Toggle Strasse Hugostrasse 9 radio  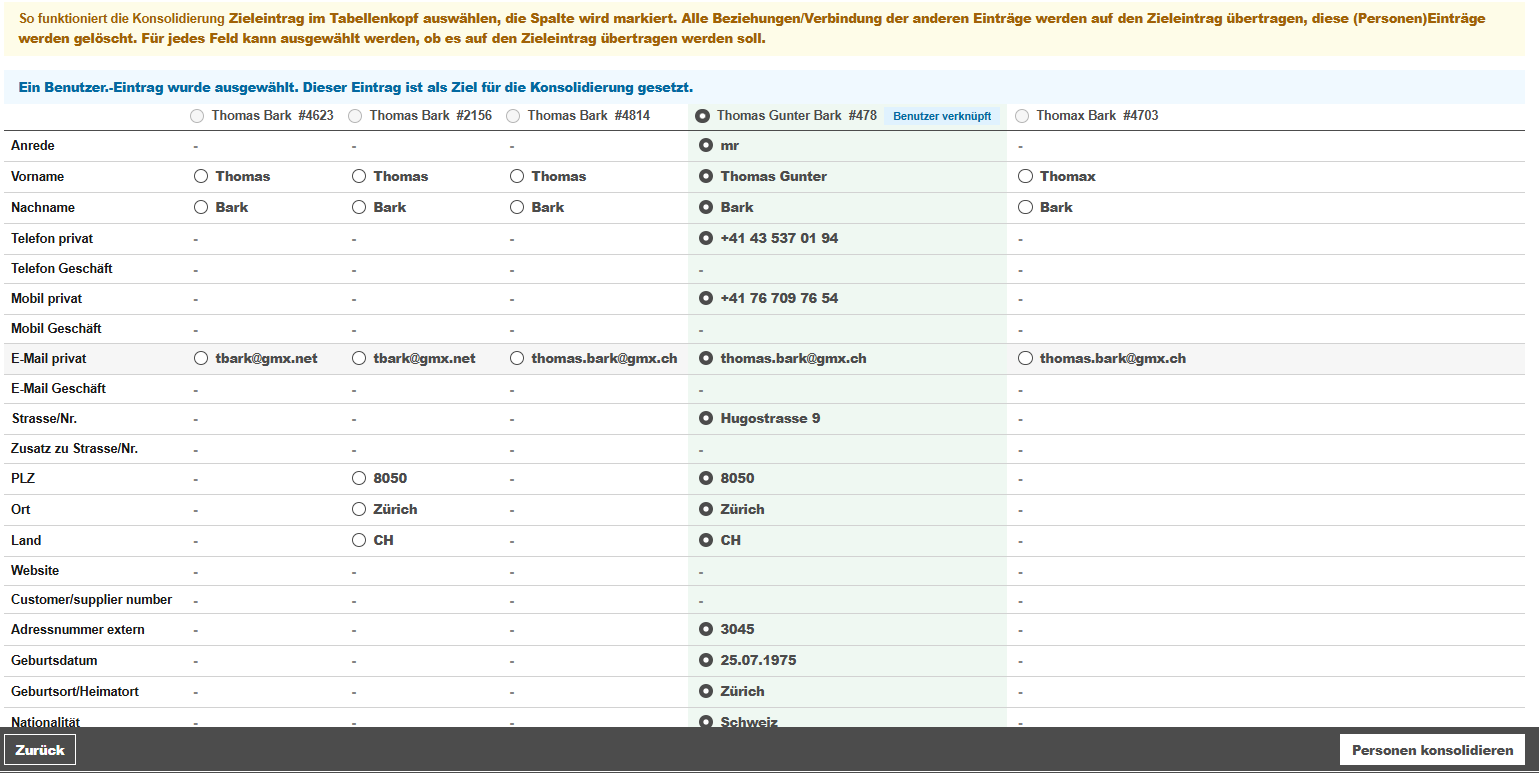(706, 418)
